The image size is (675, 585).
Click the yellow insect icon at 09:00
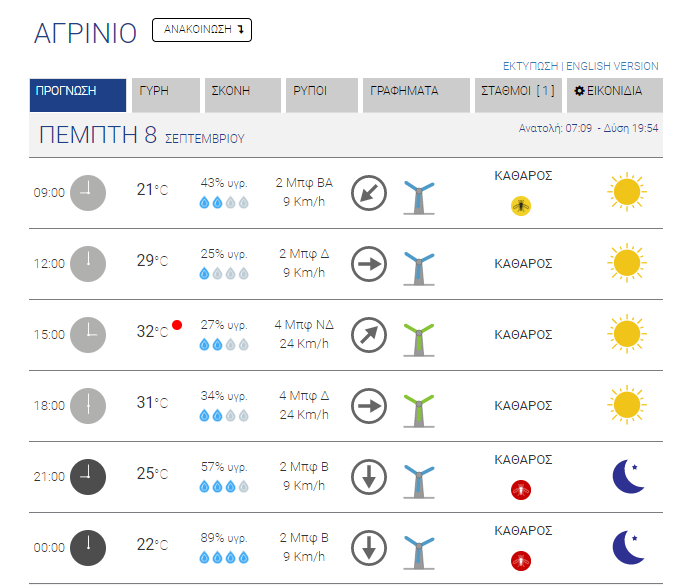[521, 206]
